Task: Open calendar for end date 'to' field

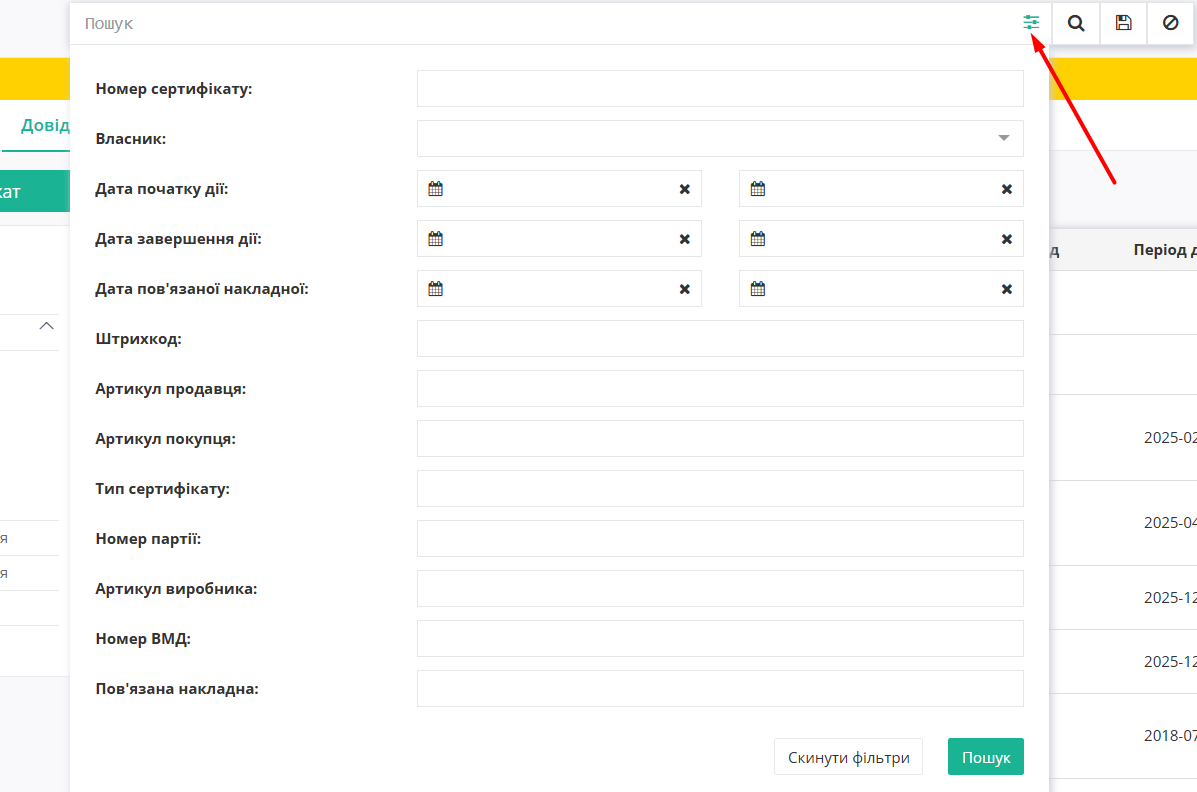Action: tap(757, 239)
